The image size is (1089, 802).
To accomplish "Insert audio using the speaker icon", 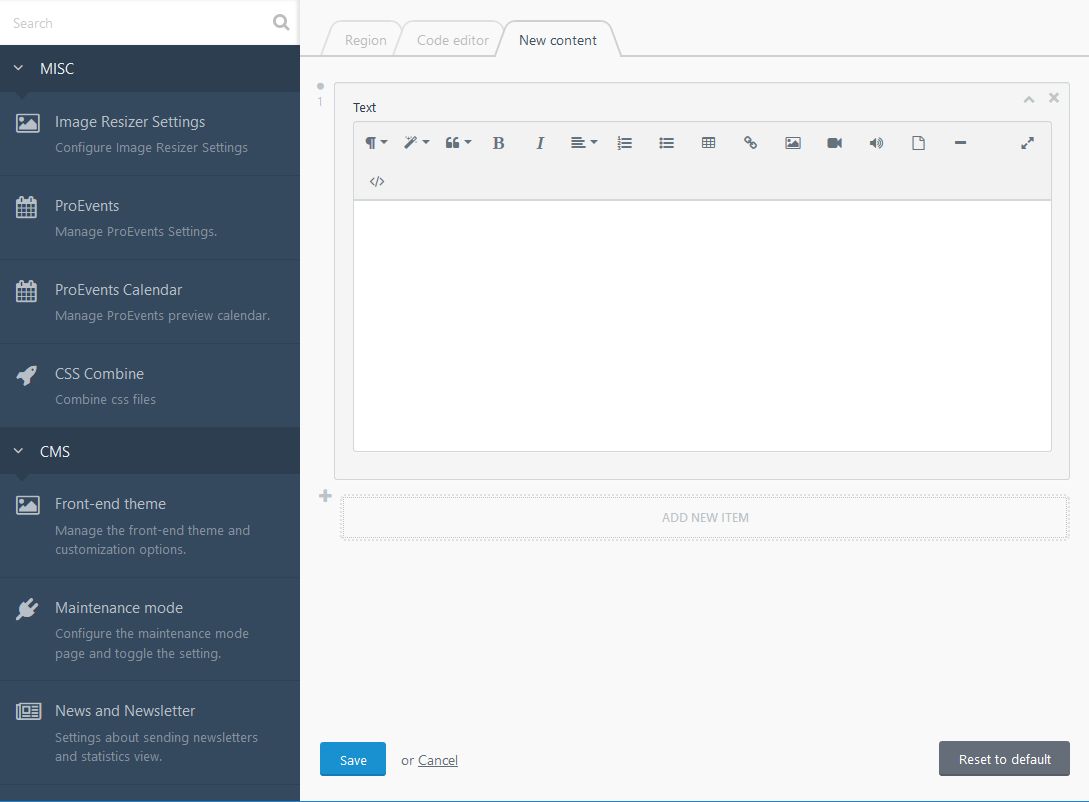I will (876, 143).
